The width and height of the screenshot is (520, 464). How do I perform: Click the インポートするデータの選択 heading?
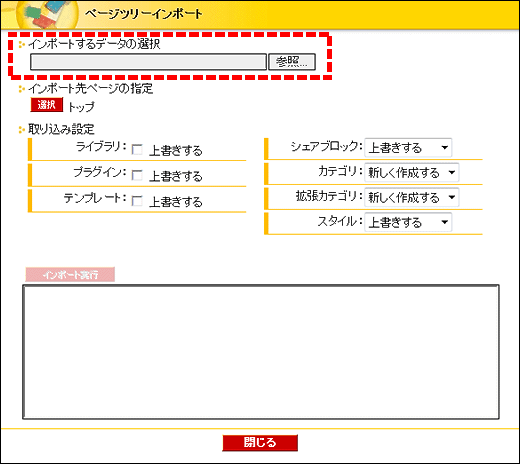coord(94,44)
